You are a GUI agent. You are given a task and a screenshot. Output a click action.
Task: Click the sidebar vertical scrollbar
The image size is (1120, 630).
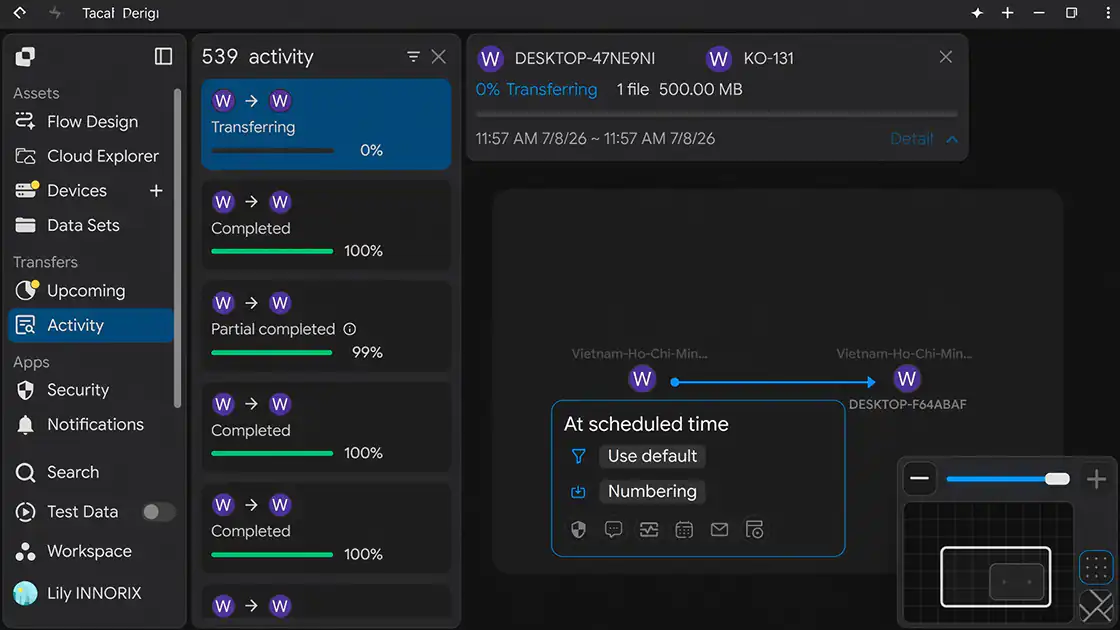pyautogui.click(x=178, y=249)
